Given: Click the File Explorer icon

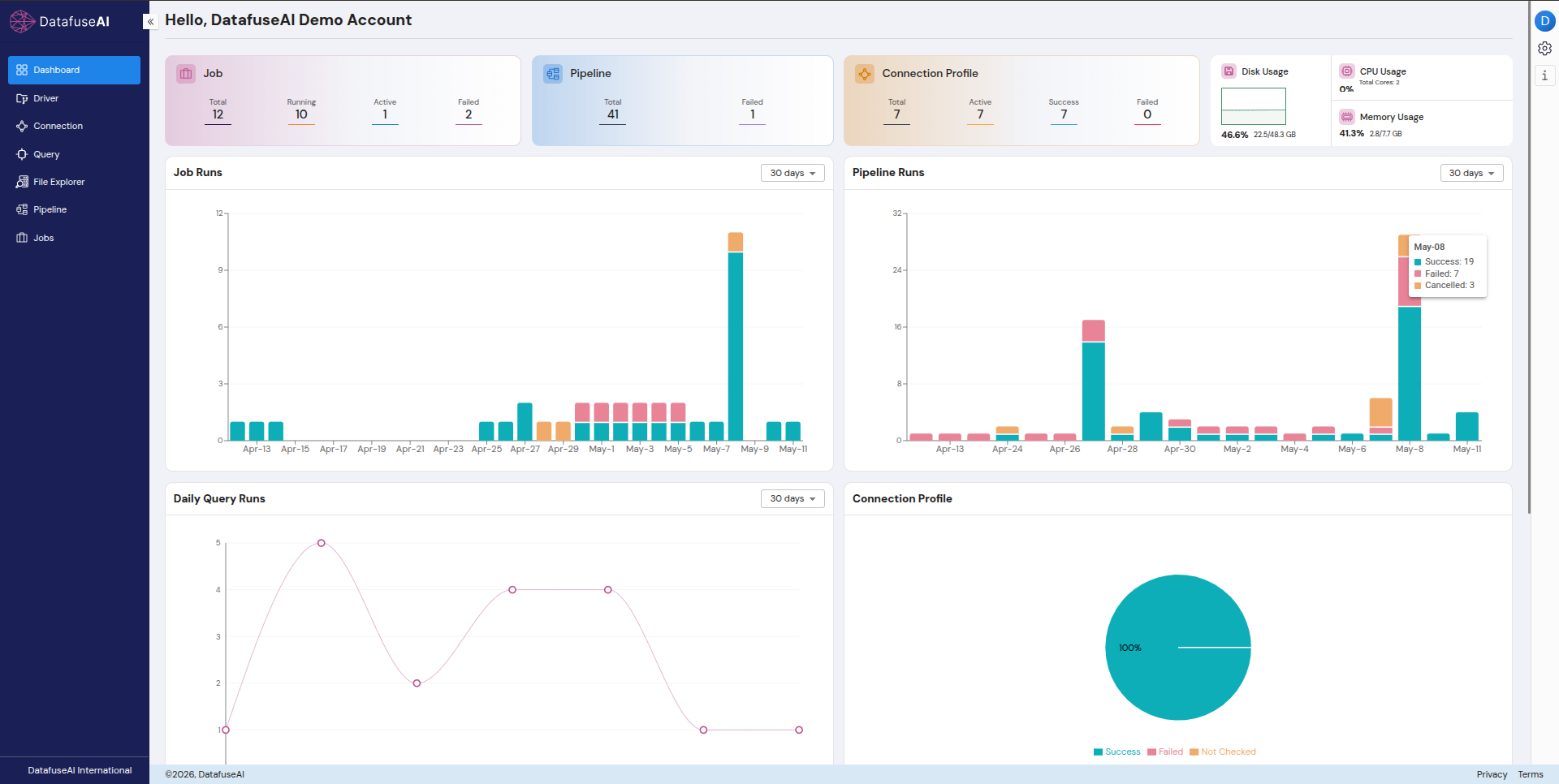Looking at the screenshot, I should click(x=22, y=182).
